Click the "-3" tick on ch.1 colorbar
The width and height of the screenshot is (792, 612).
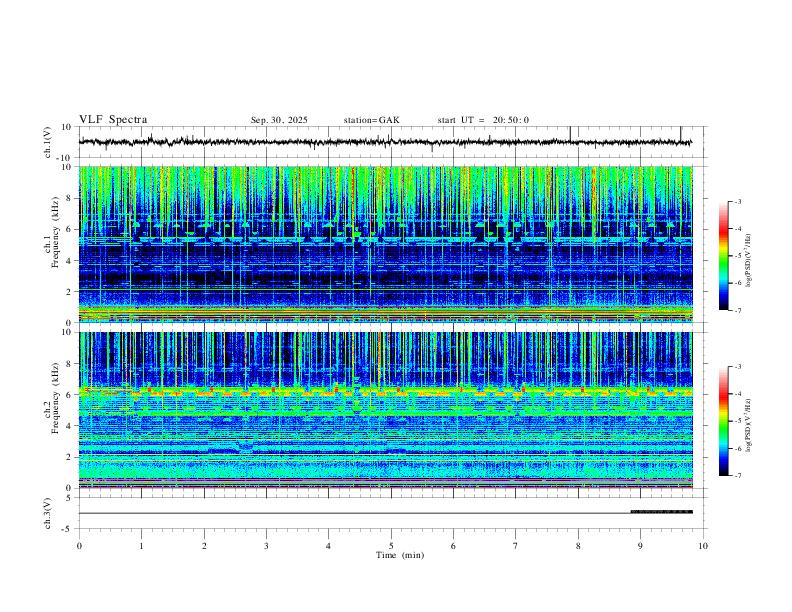(737, 201)
